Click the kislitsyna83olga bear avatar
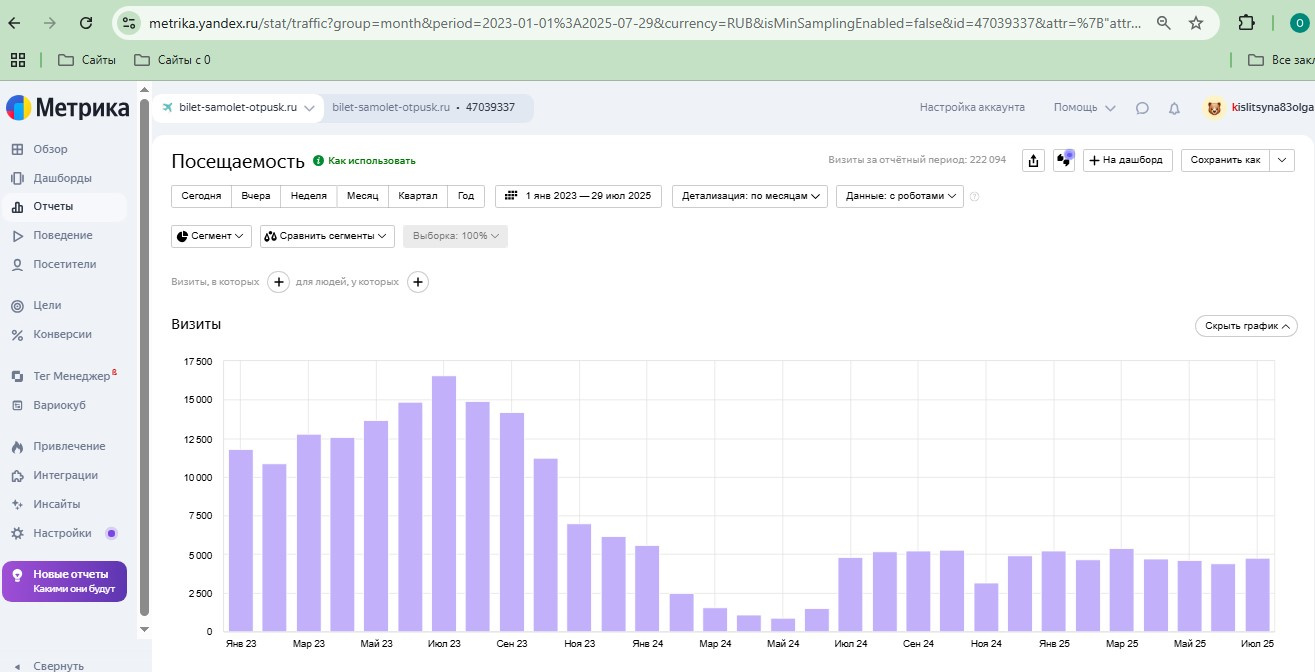The width and height of the screenshot is (1315, 672). click(1214, 108)
